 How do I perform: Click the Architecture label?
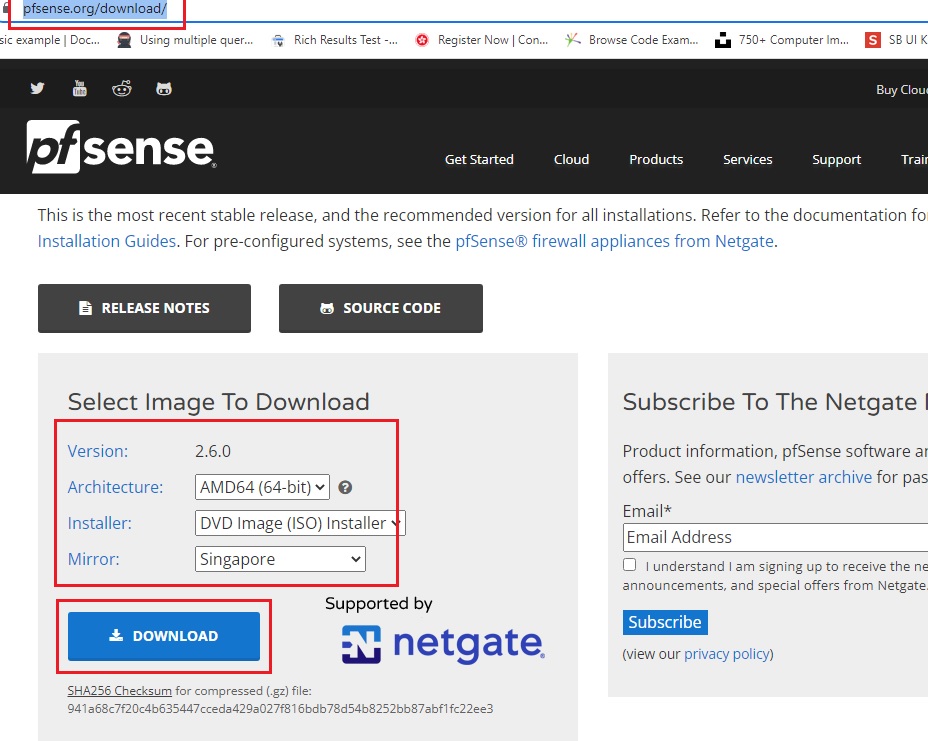(115, 487)
